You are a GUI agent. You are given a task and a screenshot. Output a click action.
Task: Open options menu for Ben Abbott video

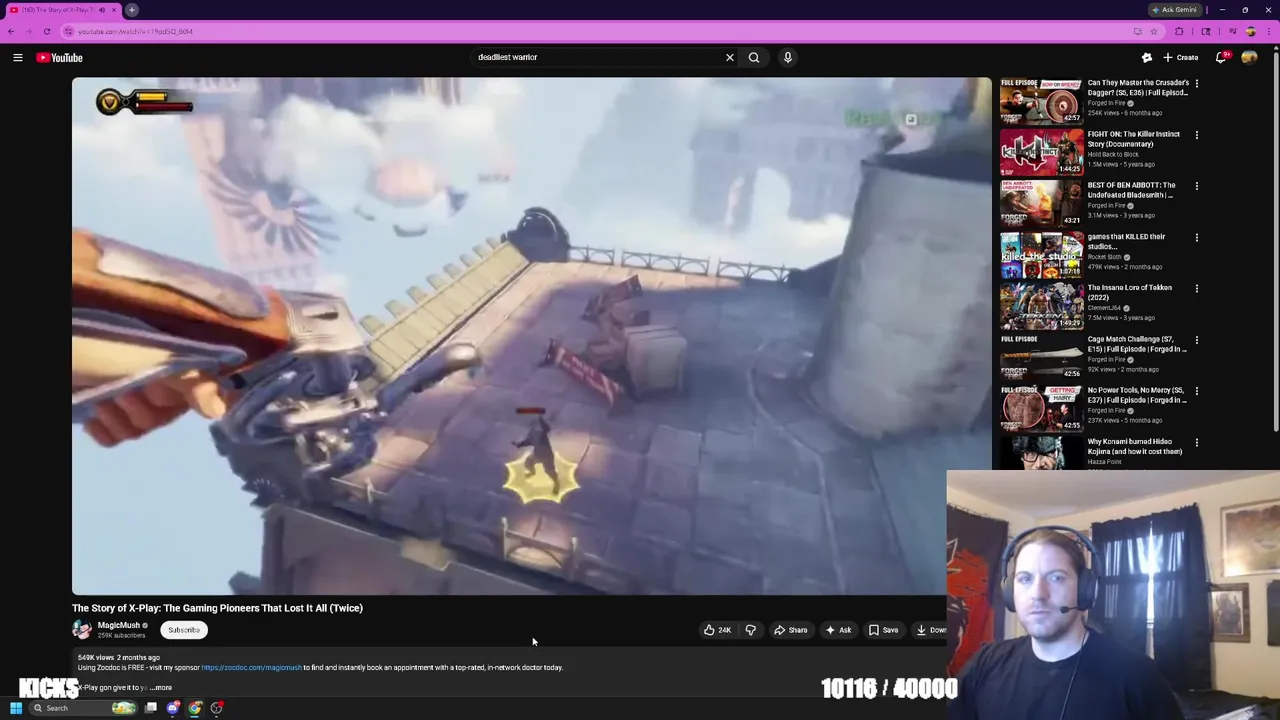click(x=1196, y=186)
